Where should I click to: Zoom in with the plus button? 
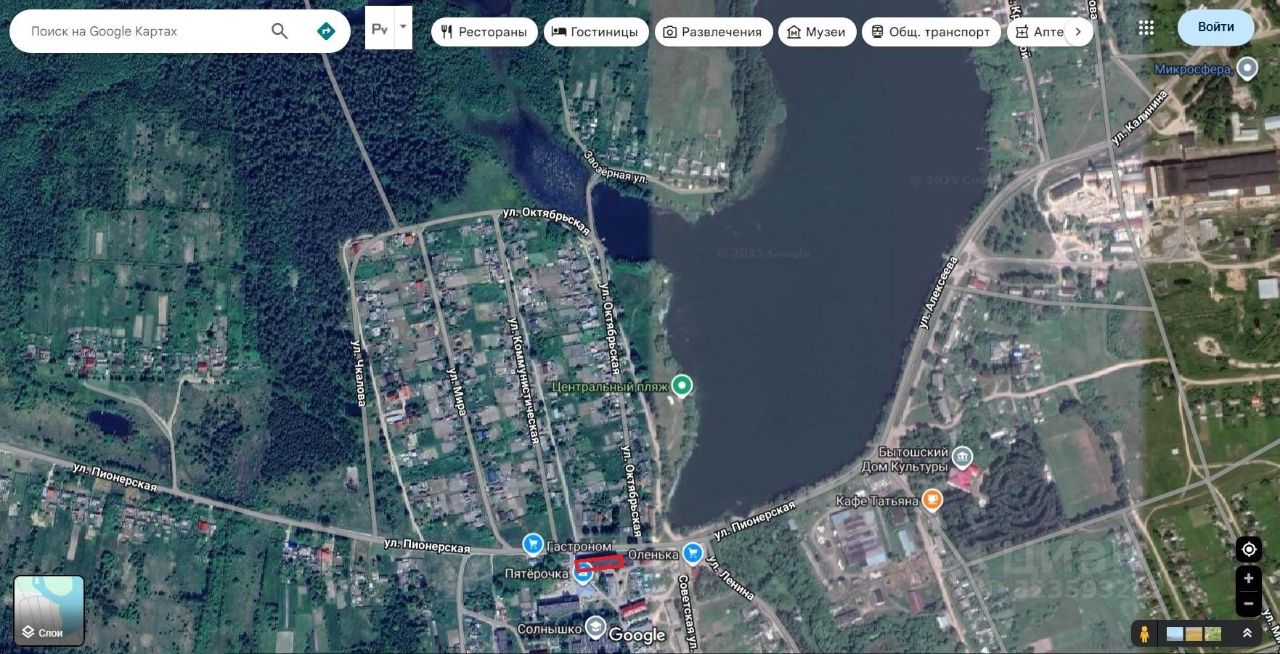pos(1248,578)
